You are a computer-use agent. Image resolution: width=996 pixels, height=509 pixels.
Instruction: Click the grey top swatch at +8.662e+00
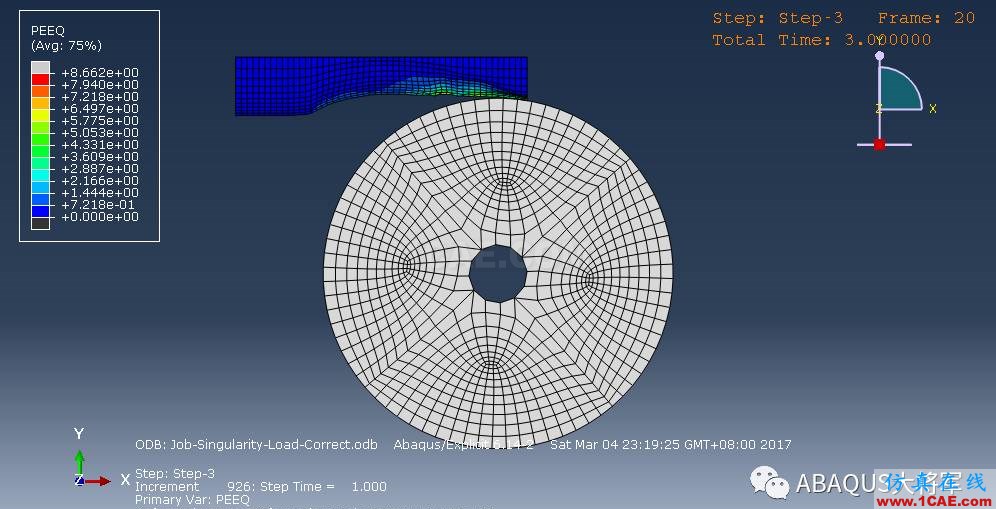(41, 67)
